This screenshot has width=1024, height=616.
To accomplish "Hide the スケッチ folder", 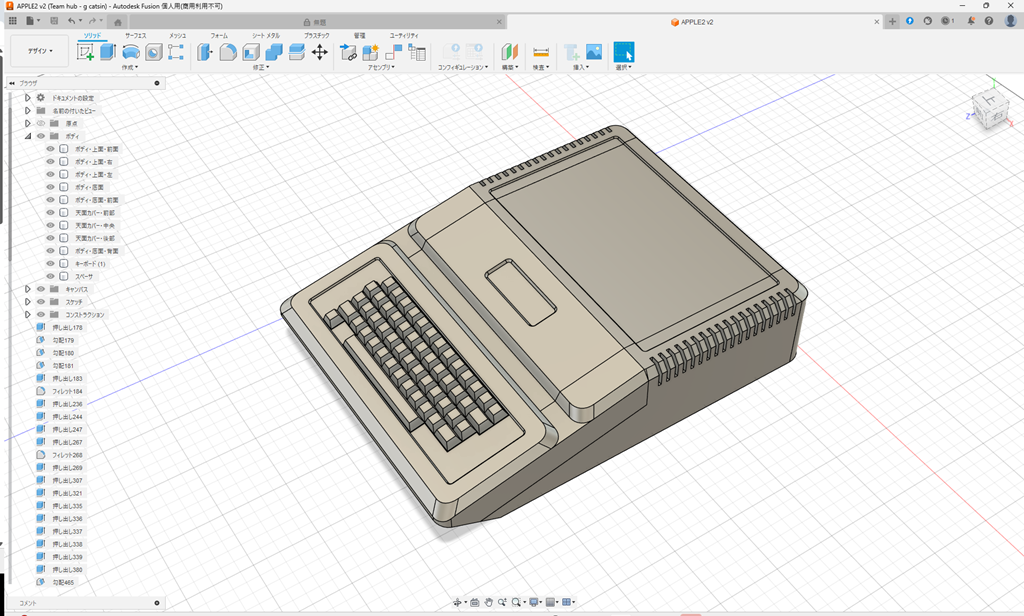I will [39, 300].
